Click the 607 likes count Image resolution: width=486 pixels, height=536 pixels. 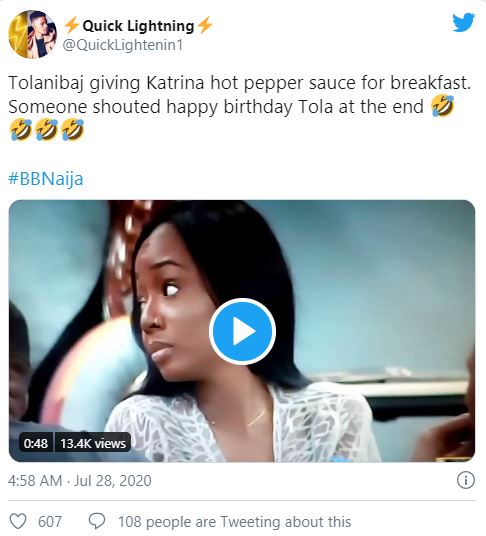50,522
